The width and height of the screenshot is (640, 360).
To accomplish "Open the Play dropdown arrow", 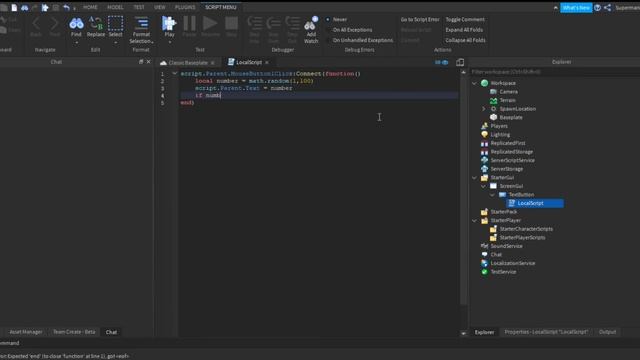I will 169,42.
